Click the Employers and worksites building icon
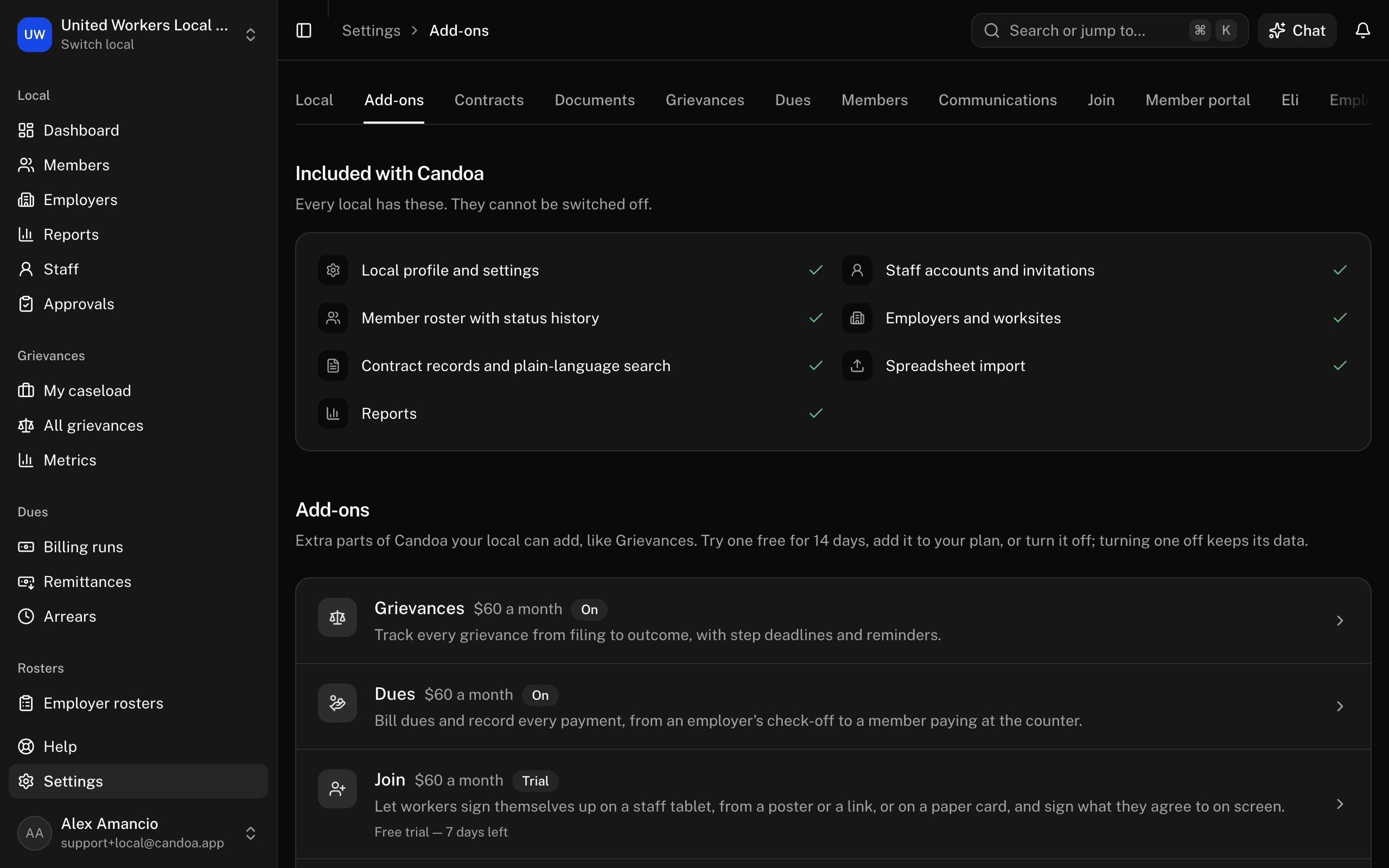 tap(857, 318)
